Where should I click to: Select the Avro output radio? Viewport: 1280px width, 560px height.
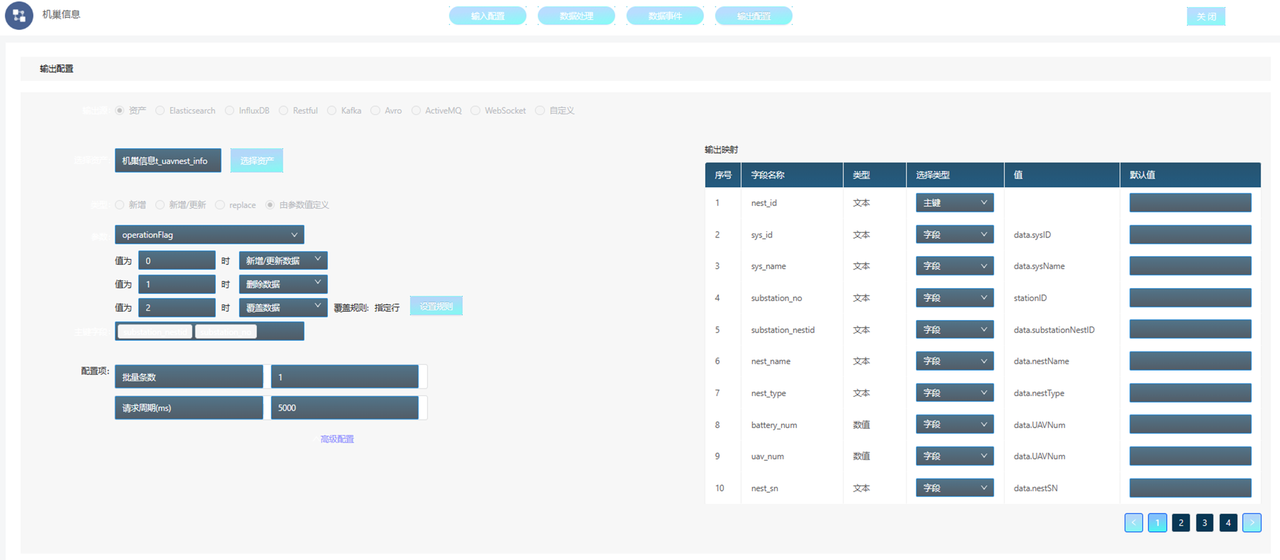click(x=376, y=110)
